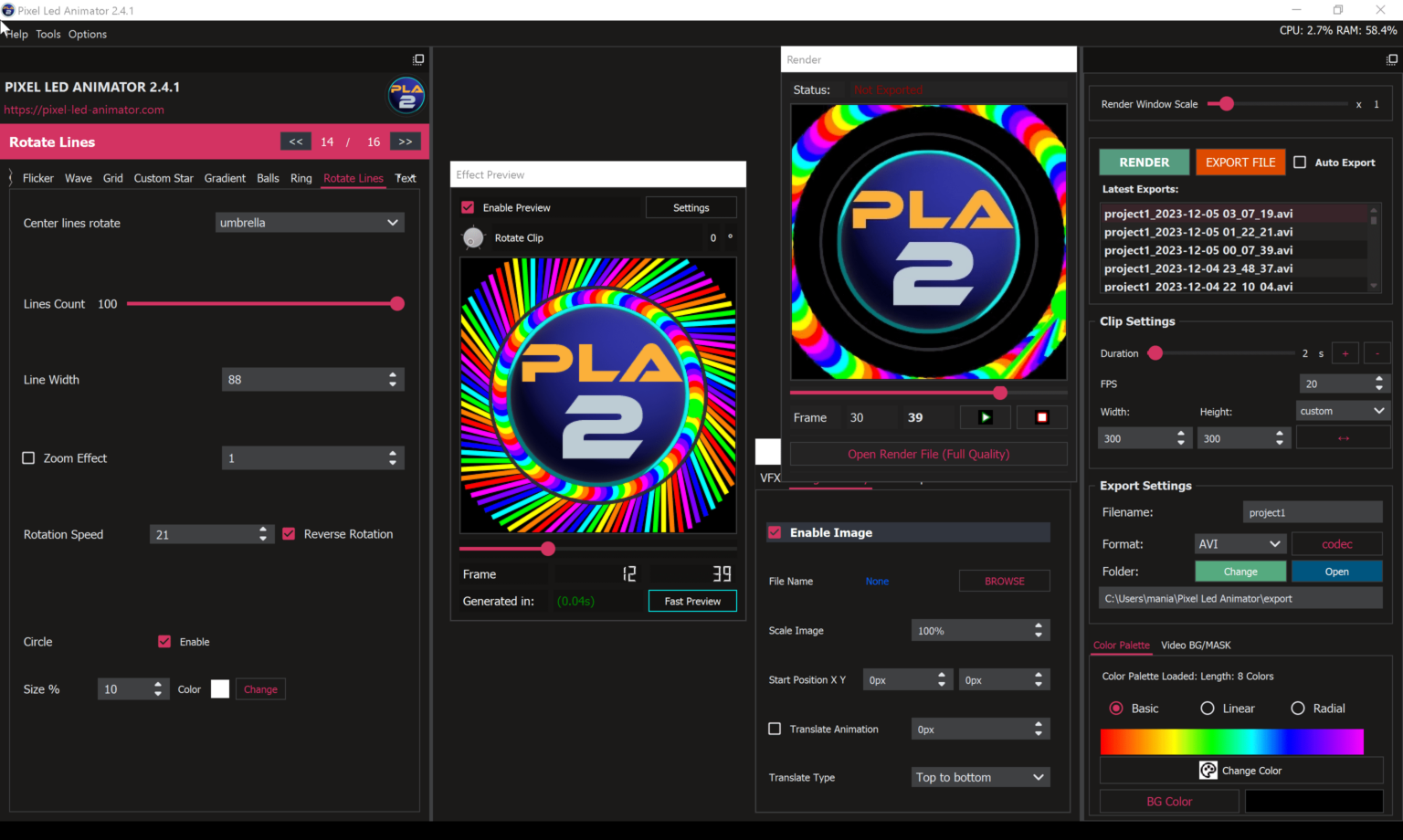1403x840 pixels.
Task: Click the detach panel icon above Rotate Lines
Action: [x=418, y=58]
